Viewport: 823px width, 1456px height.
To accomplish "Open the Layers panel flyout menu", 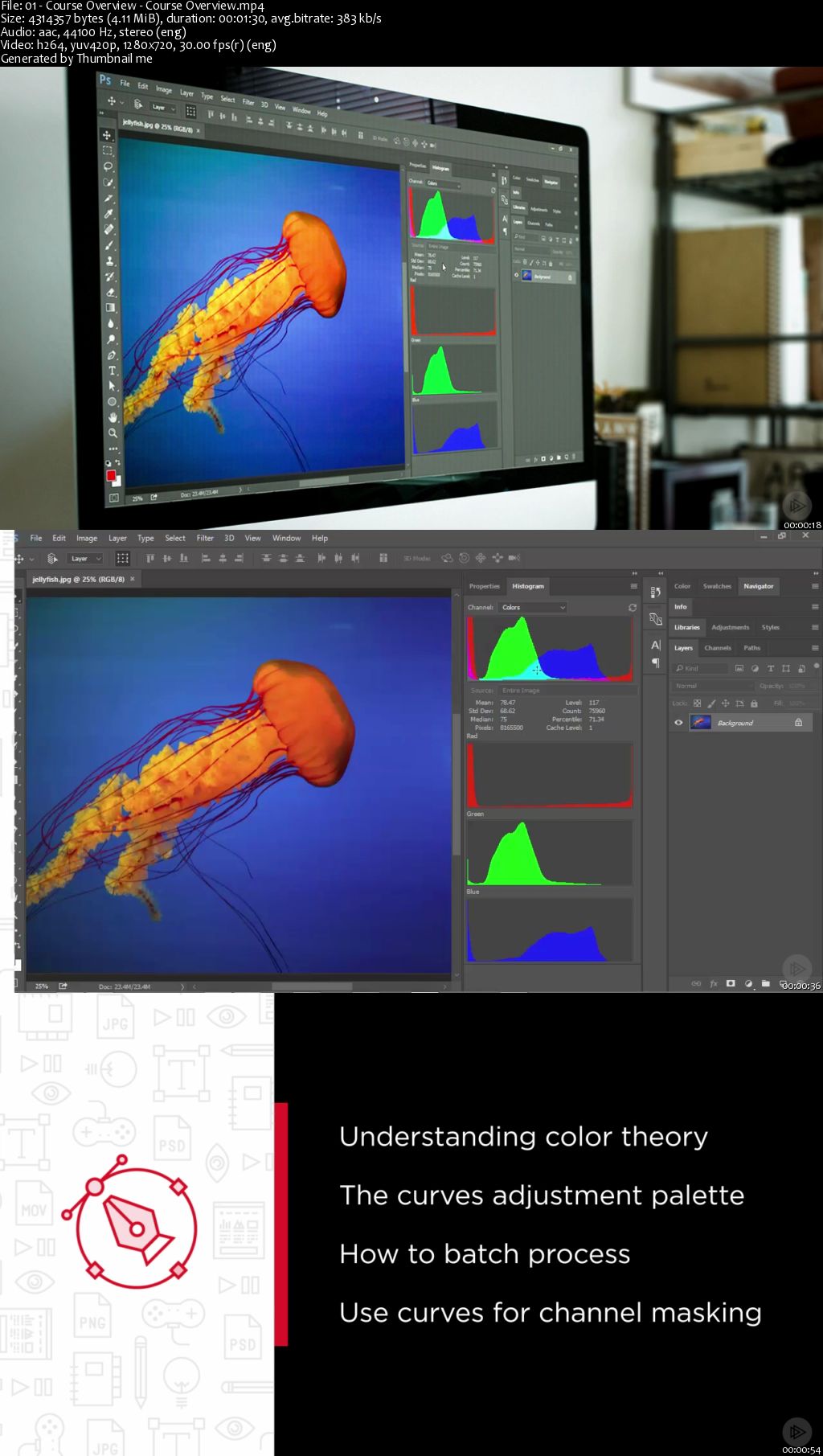I will pos(815,648).
